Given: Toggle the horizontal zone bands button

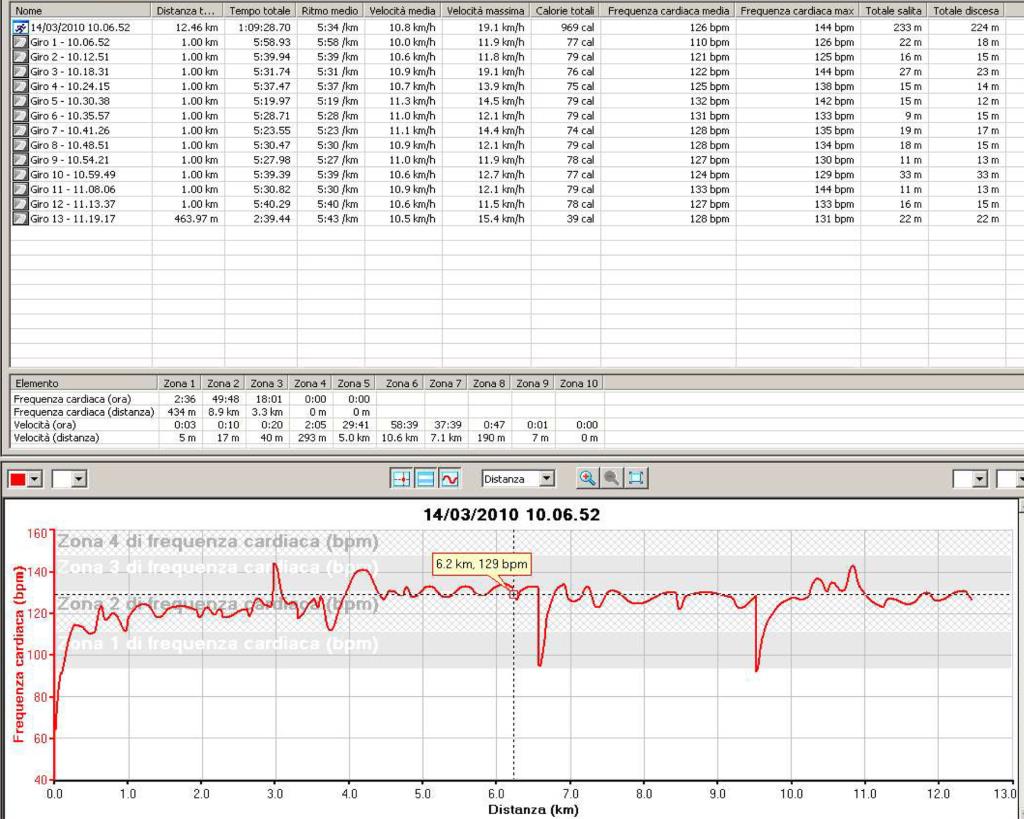Looking at the screenshot, I should pyautogui.click(x=425, y=479).
